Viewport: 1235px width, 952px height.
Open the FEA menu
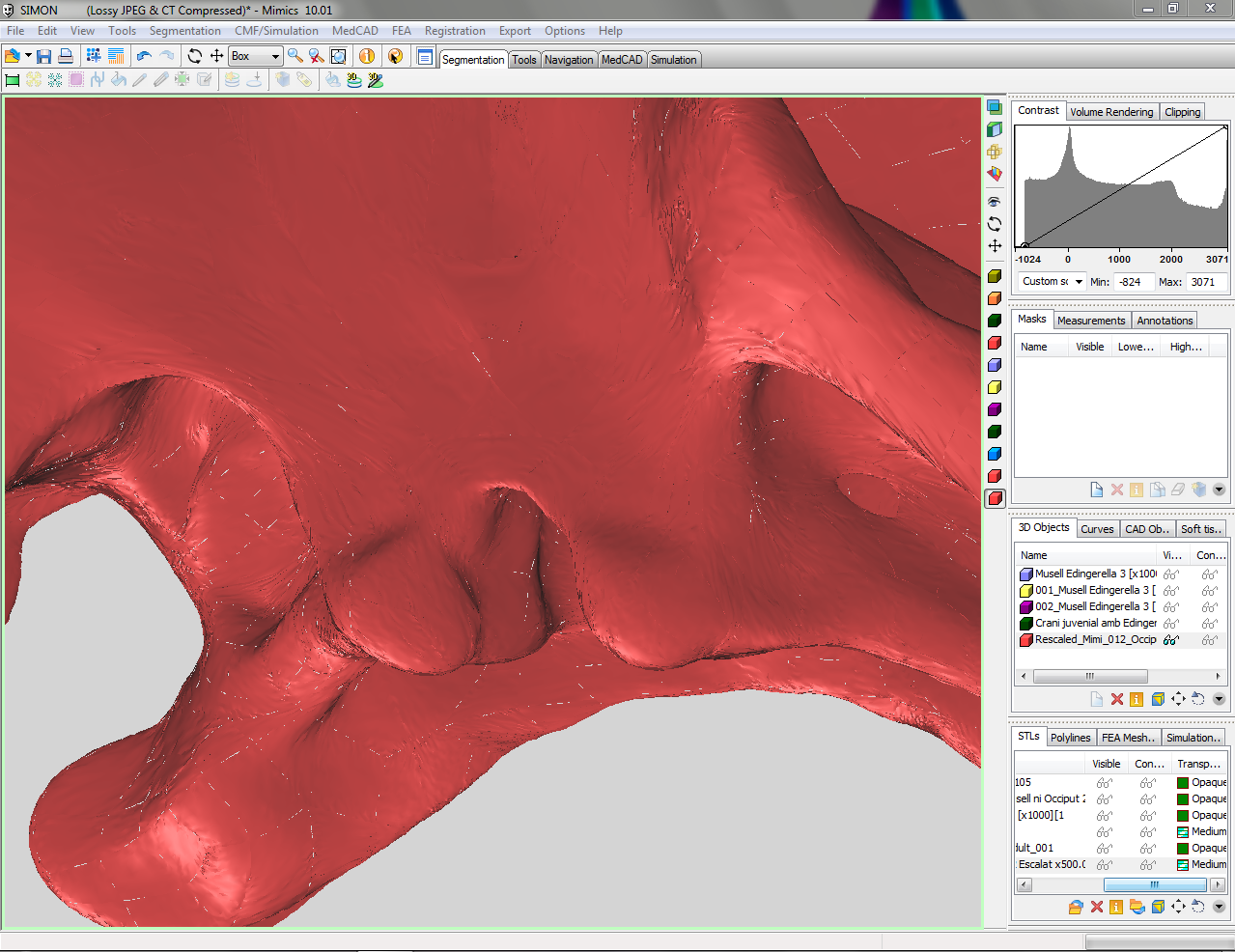tap(402, 31)
